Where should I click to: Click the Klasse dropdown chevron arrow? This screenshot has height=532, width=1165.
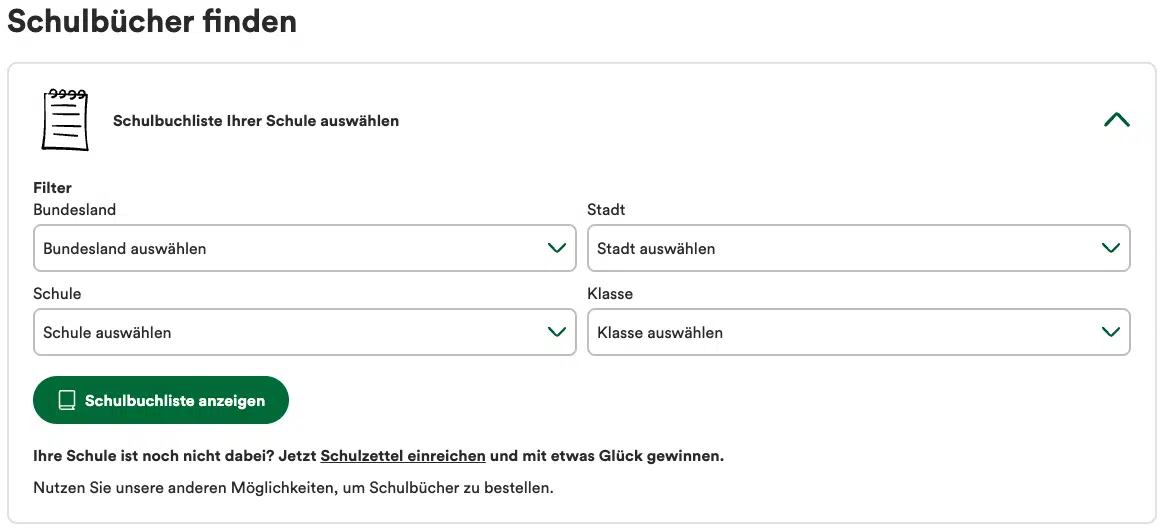coord(1111,332)
